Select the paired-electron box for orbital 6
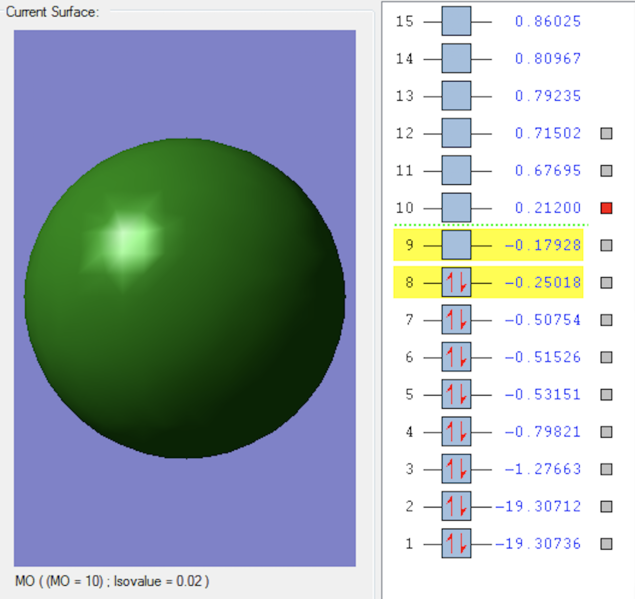635x599 pixels. 456,357
